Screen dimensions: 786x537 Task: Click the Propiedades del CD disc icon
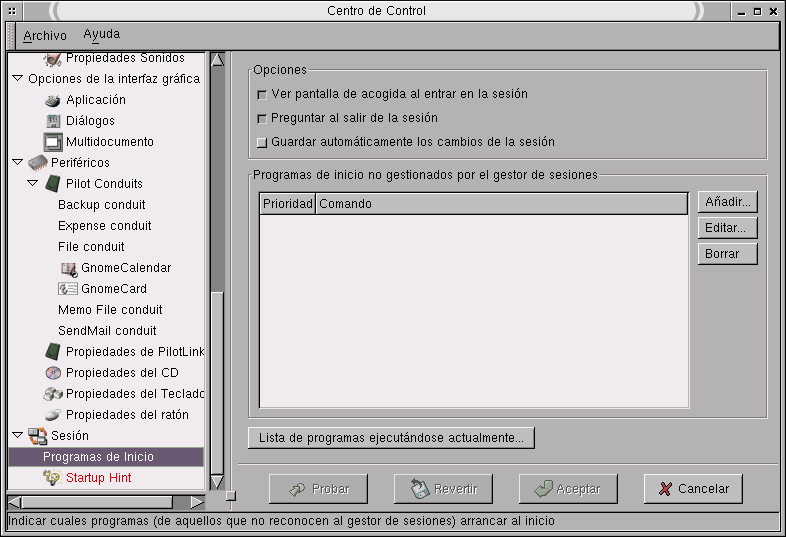tap(53, 373)
